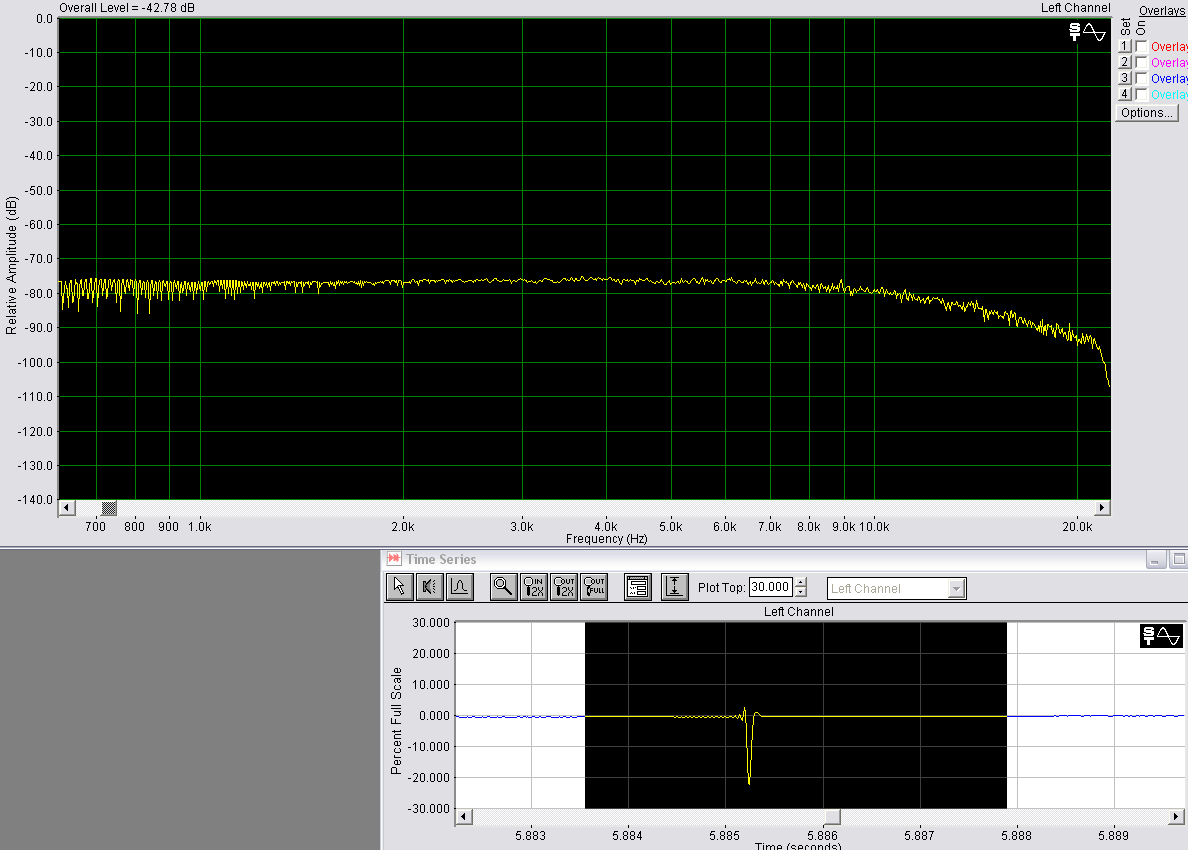Open the plot properties window icon
This screenshot has width=1188, height=850.
(x=638, y=587)
